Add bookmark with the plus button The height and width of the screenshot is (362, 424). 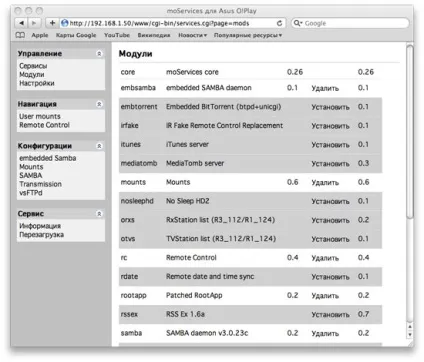click(x=52, y=23)
